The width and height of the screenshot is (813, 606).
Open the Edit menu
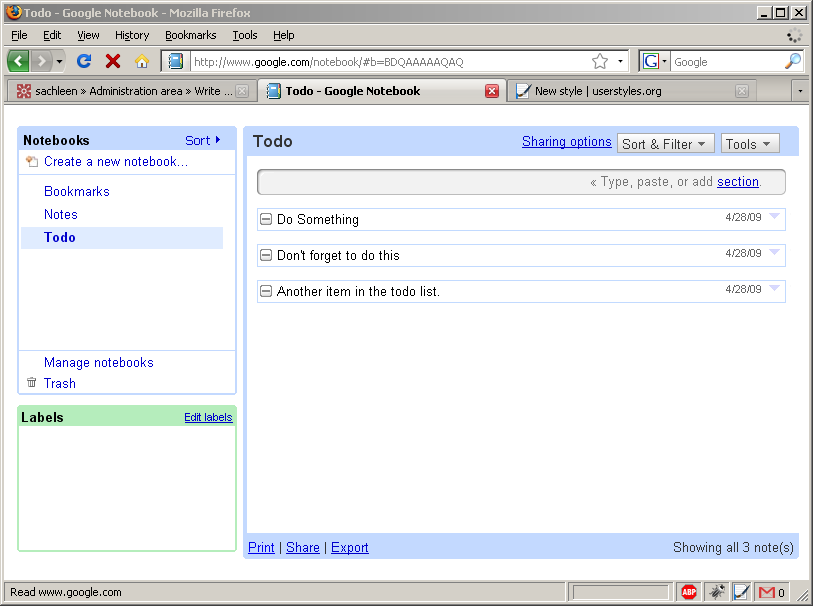[x=52, y=35]
